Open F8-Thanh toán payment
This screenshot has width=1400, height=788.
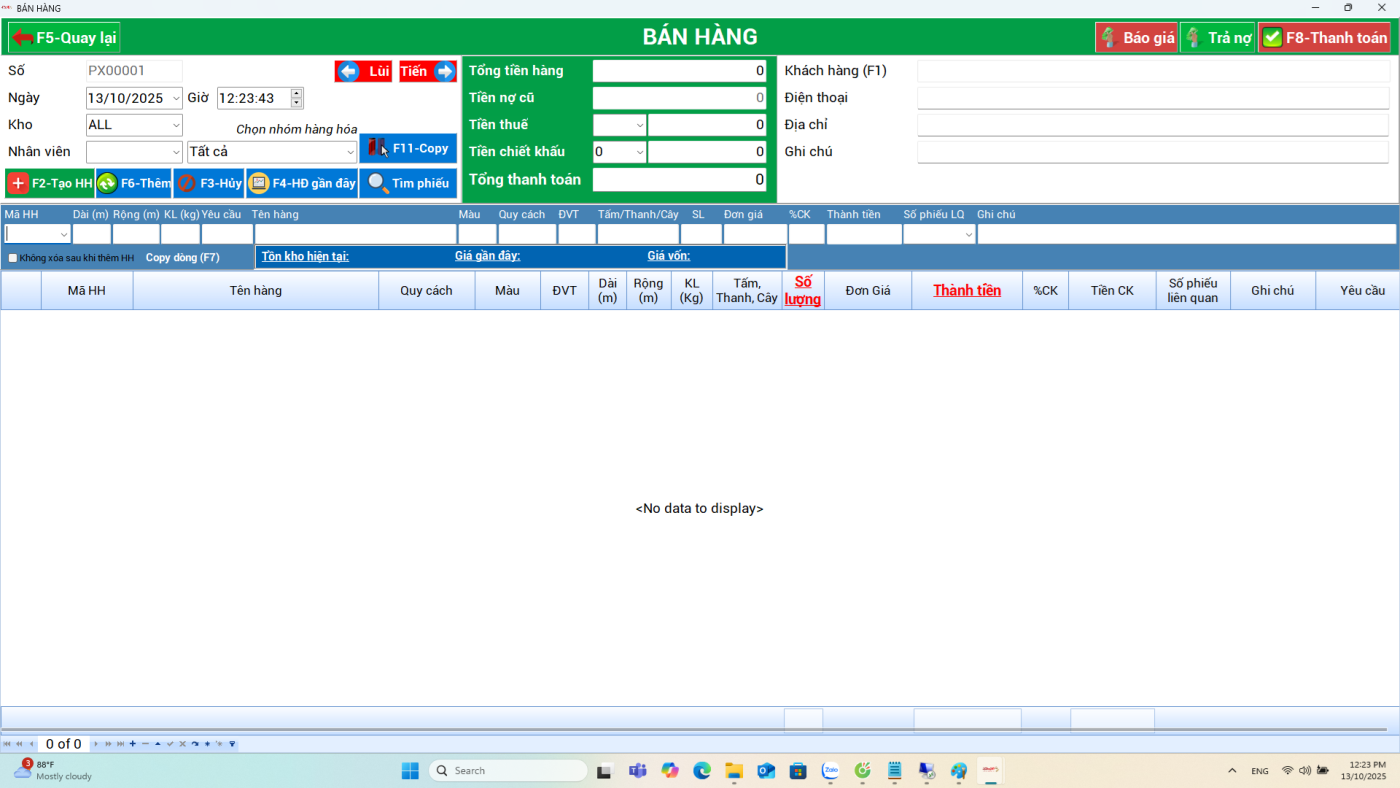[1324, 38]
